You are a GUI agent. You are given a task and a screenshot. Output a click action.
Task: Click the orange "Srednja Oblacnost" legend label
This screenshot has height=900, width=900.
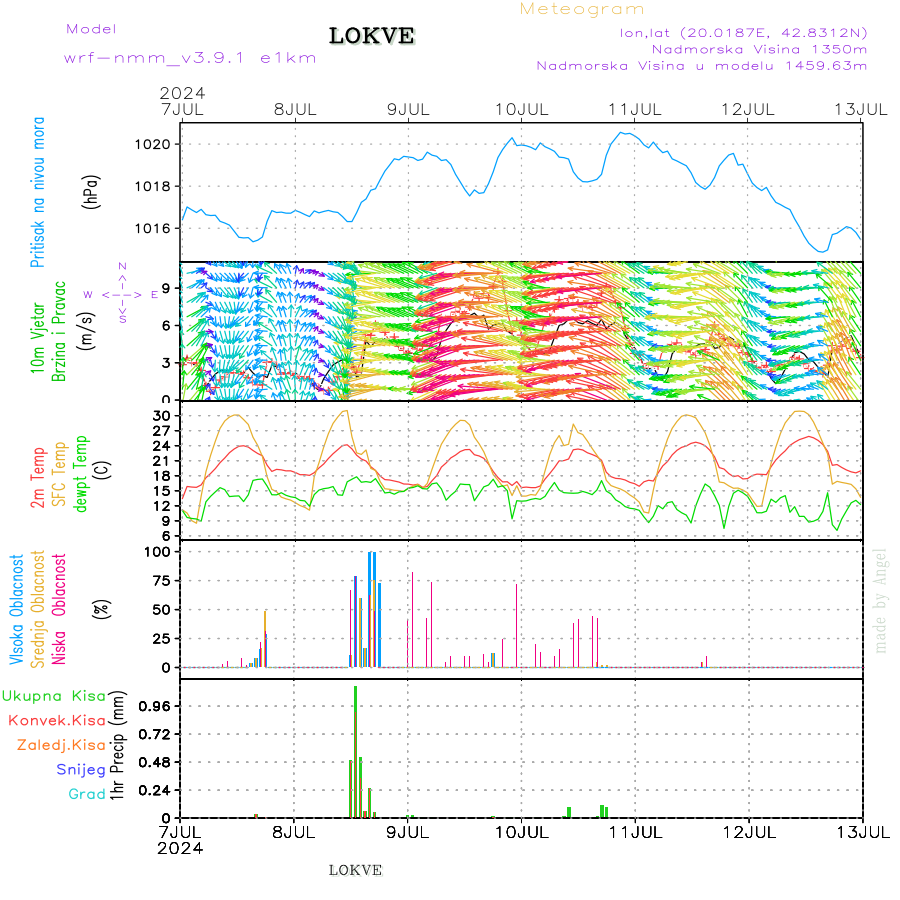[x=37, y=609]
